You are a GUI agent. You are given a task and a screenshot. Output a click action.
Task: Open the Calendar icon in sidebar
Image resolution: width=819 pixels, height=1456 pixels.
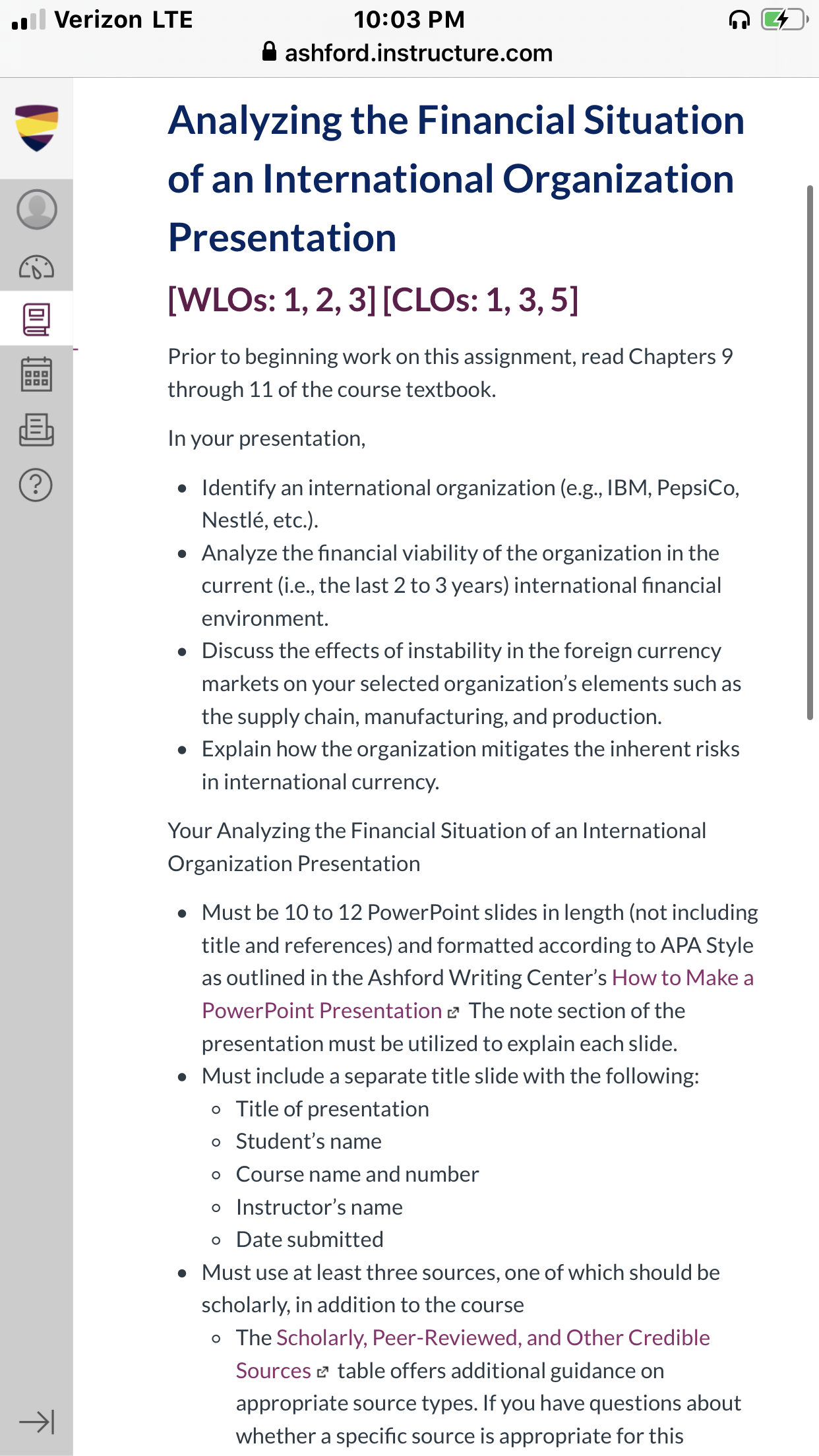point(36,374)
